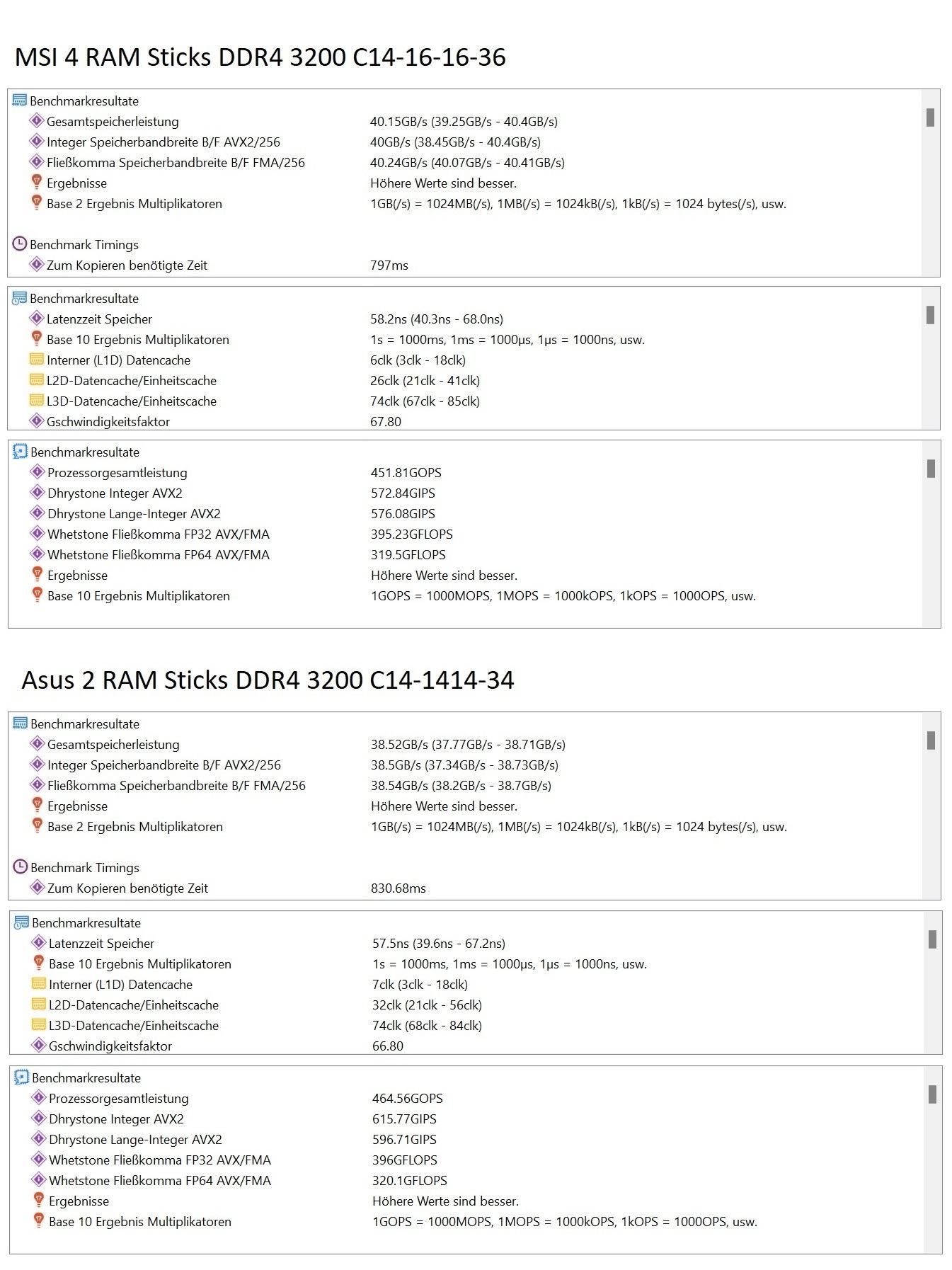Click the icon beside Latenzzeit Speicher 57.5ns
Screen dimensions: 952x1270
[x=39, y=942]
